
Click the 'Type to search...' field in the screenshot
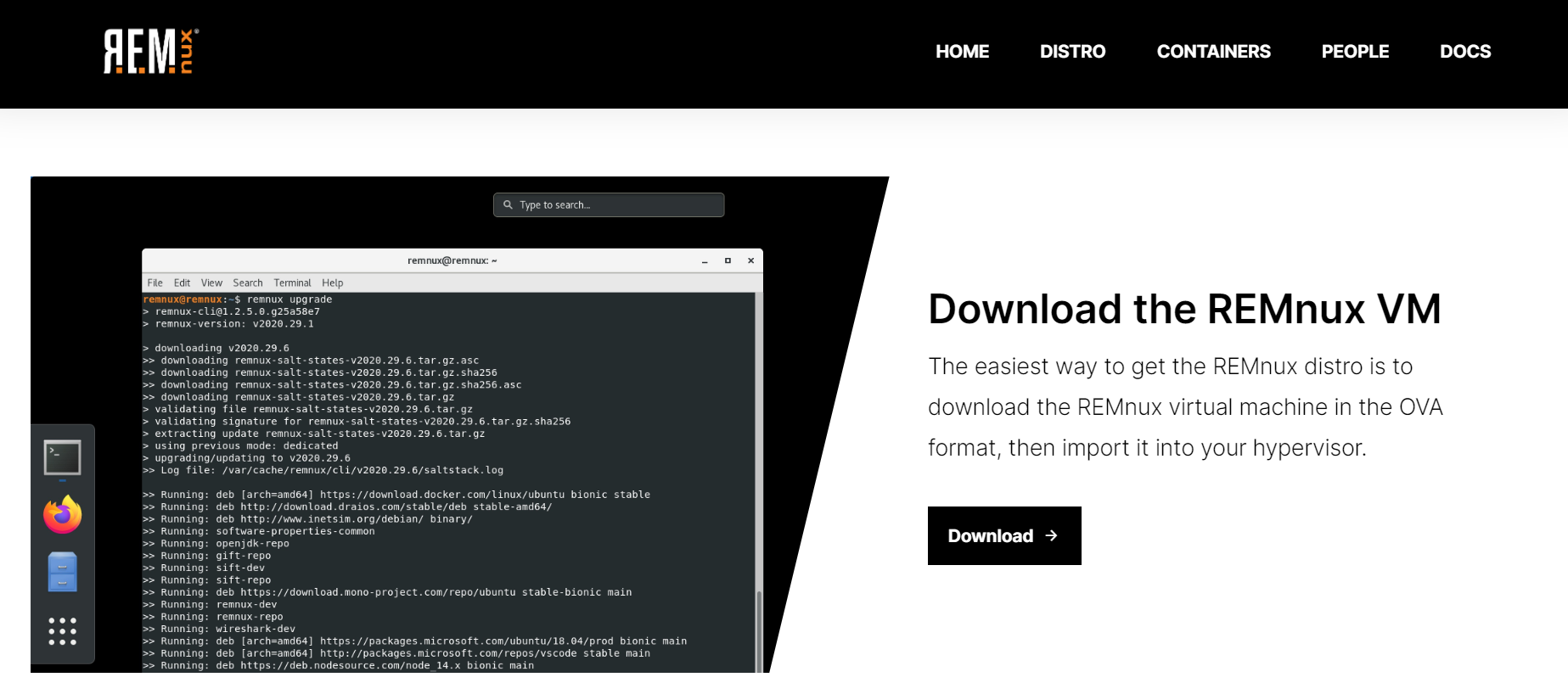[609, 204]
